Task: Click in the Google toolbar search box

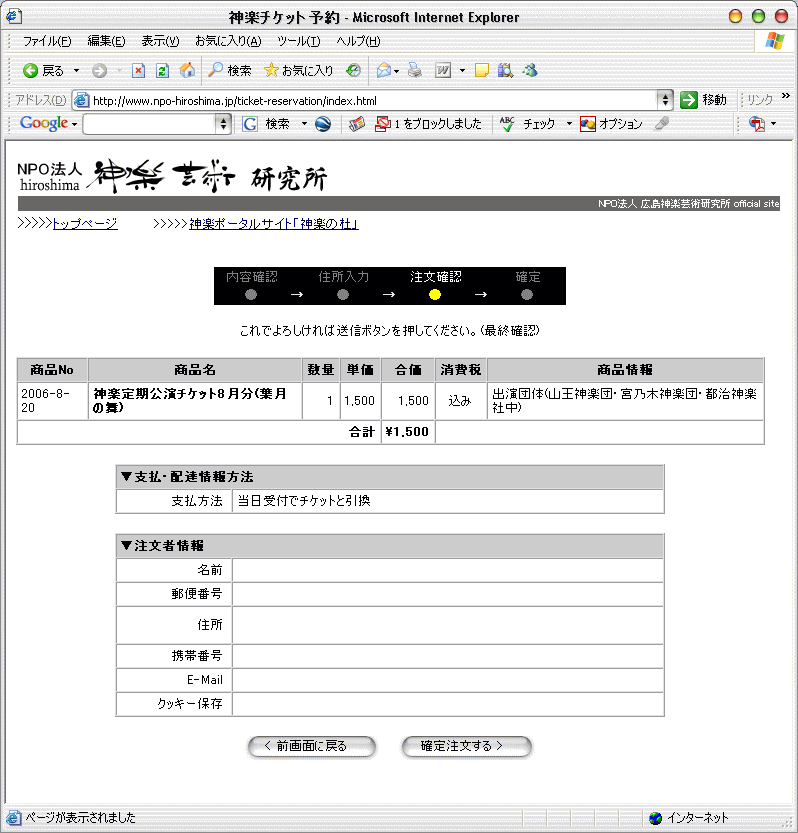Action: coord(150,124)
